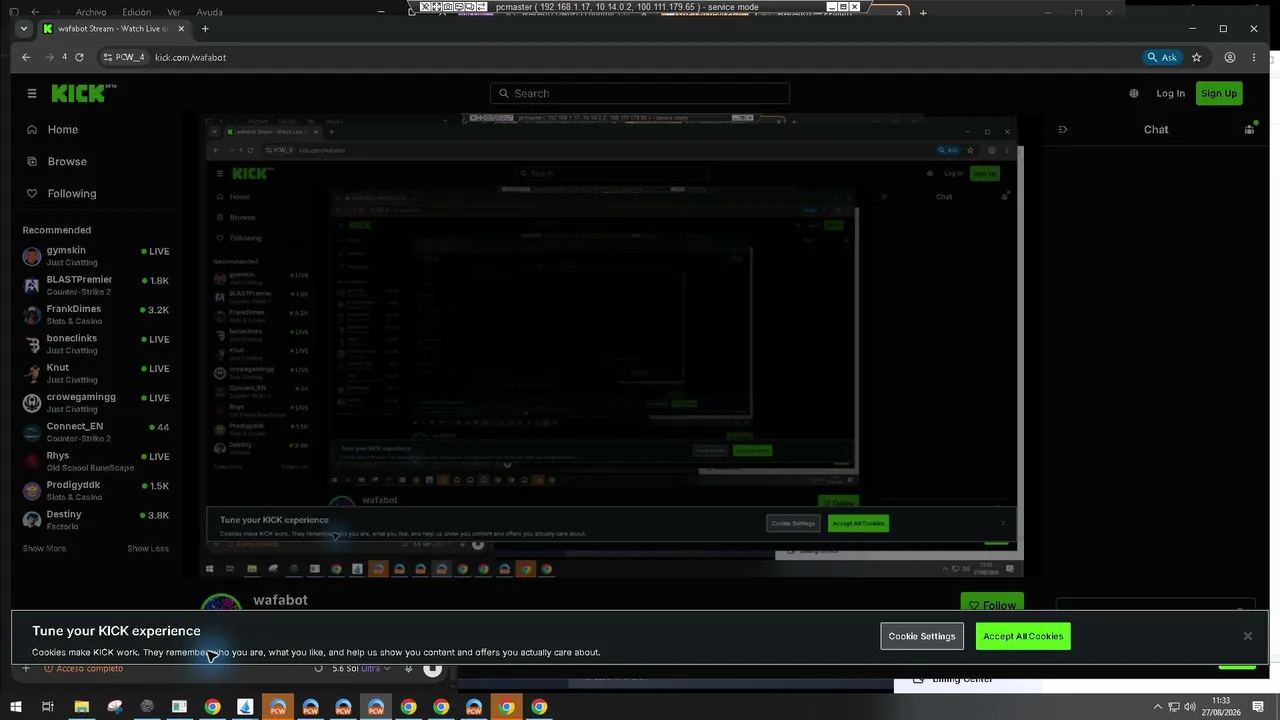This screenshot has height=720, width=1280.
Task: Click the green Sign Up button
Action: click(1219, 93)
